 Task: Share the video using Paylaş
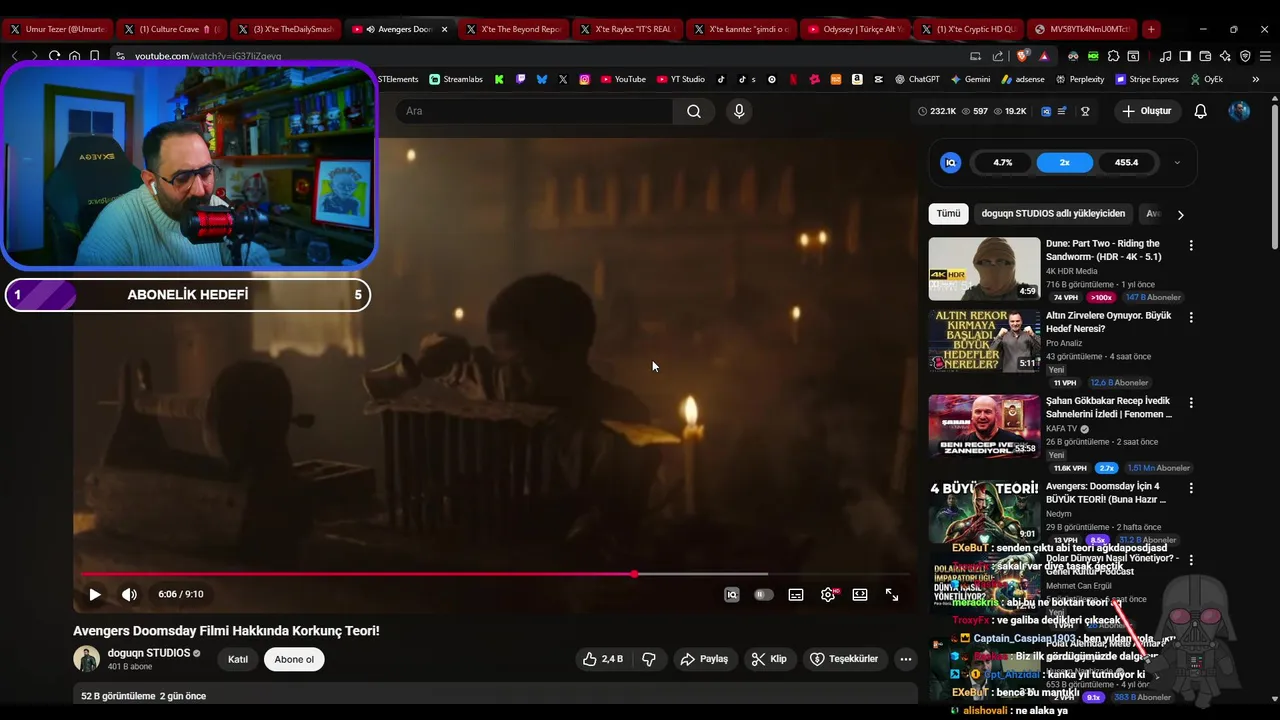704,659
